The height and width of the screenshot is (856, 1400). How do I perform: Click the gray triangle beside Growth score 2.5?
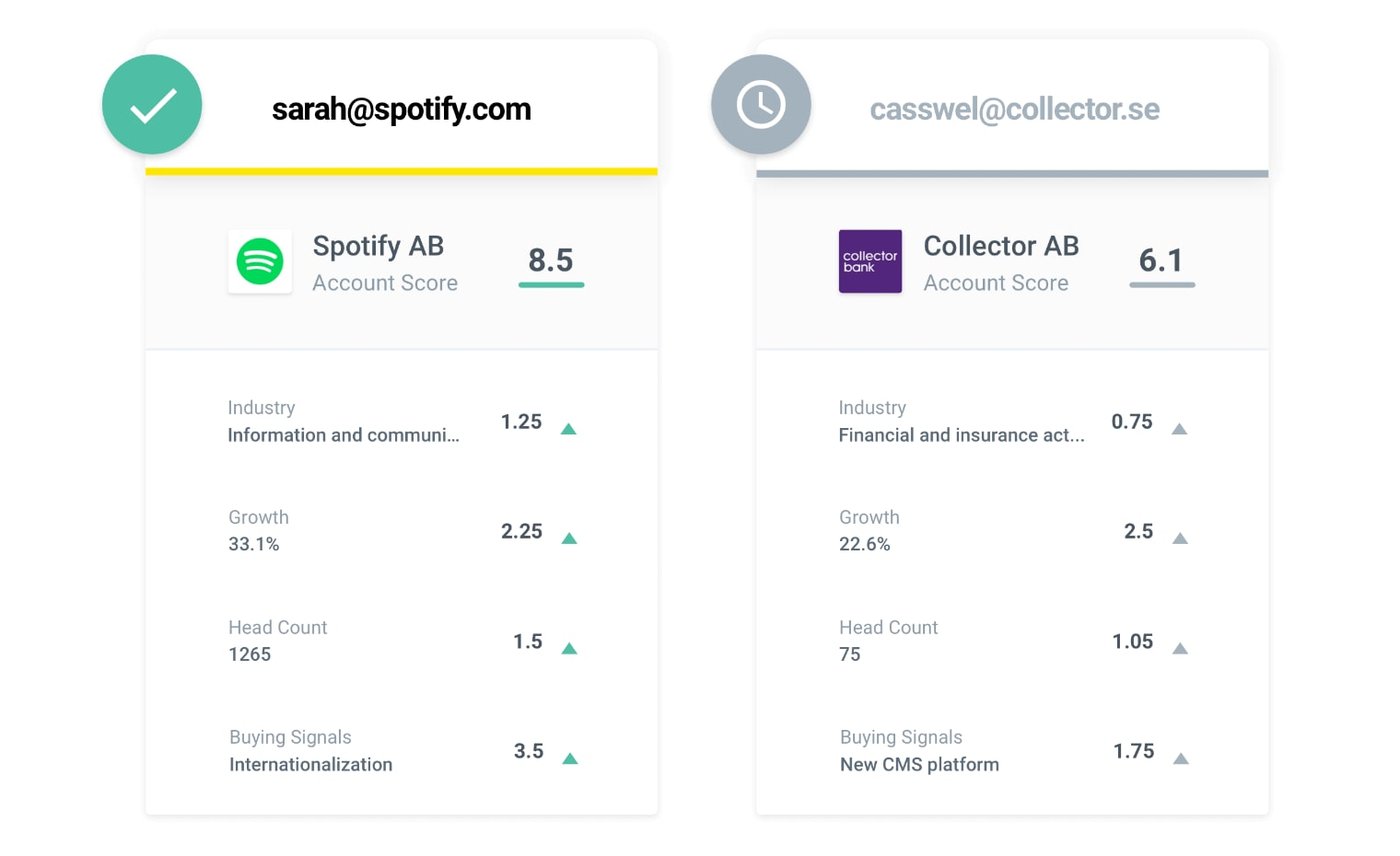(1180, 537)
